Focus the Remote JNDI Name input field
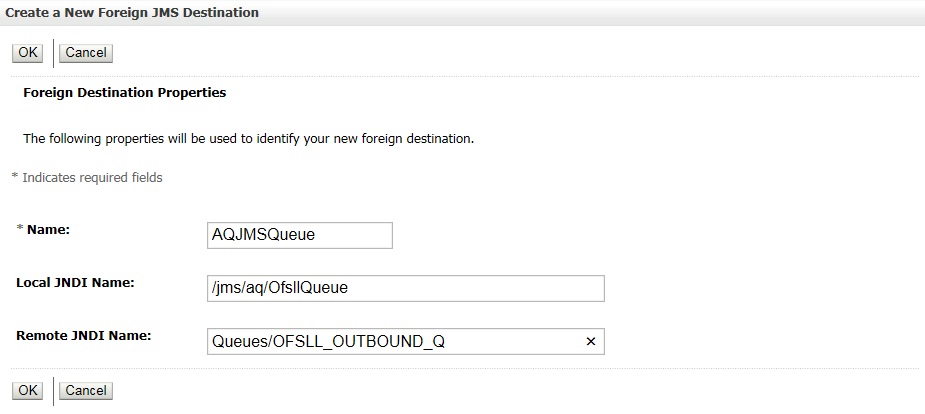The image size is (925, 414). 406,341
